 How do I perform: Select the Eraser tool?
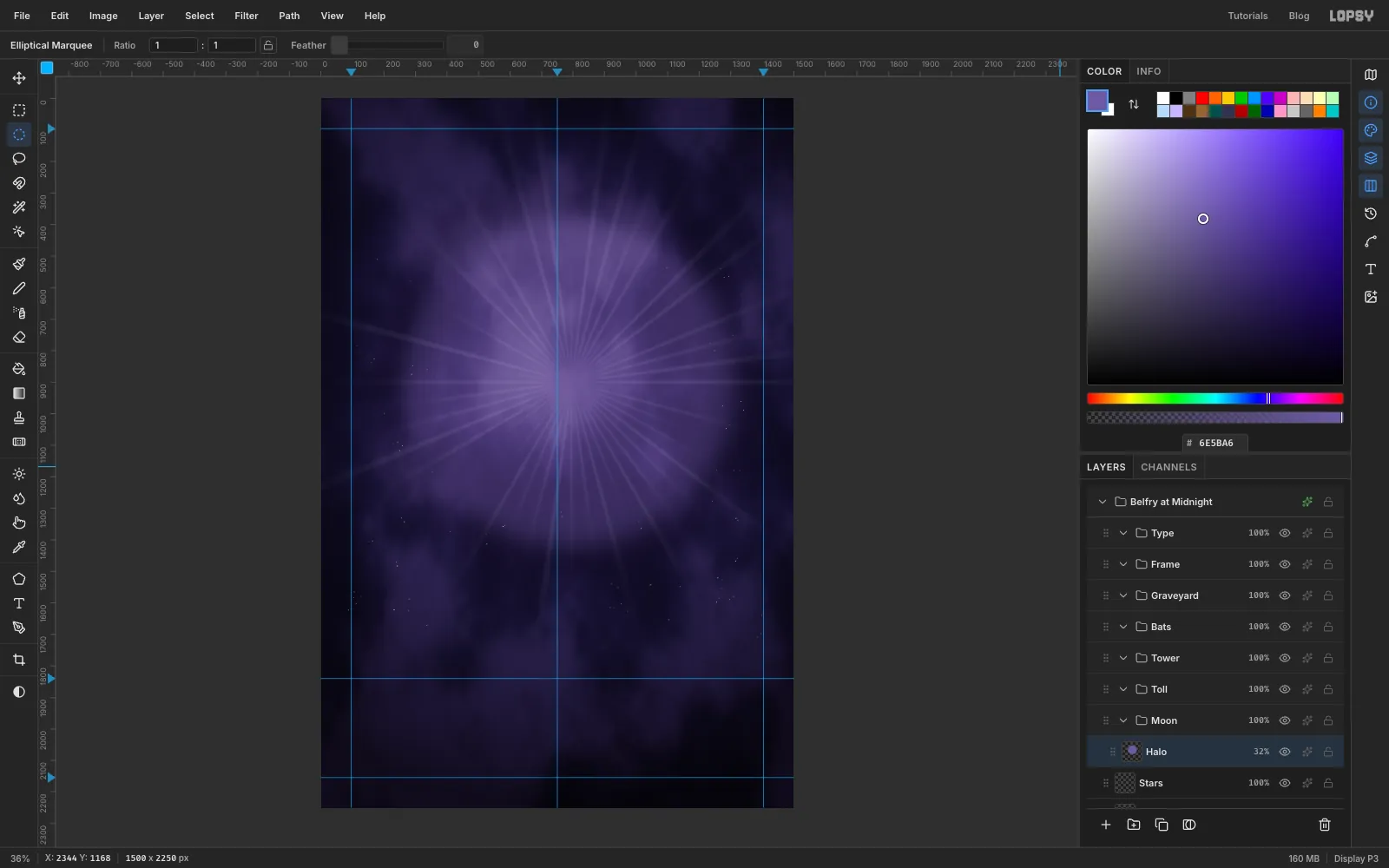click(19, 337)
